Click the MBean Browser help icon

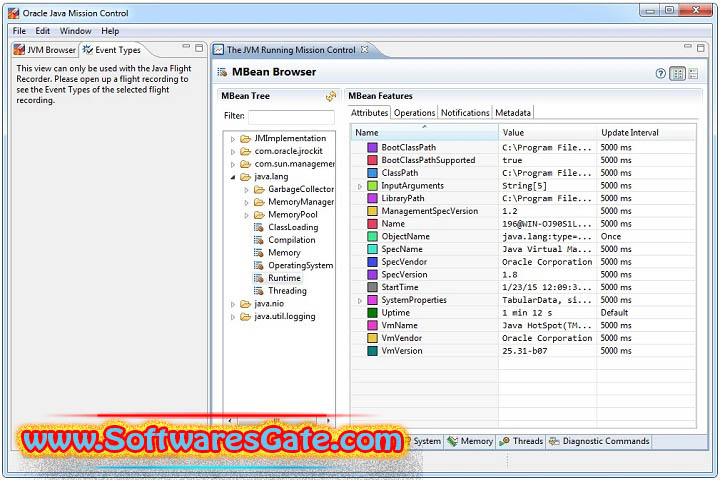[x=660, y=73]
